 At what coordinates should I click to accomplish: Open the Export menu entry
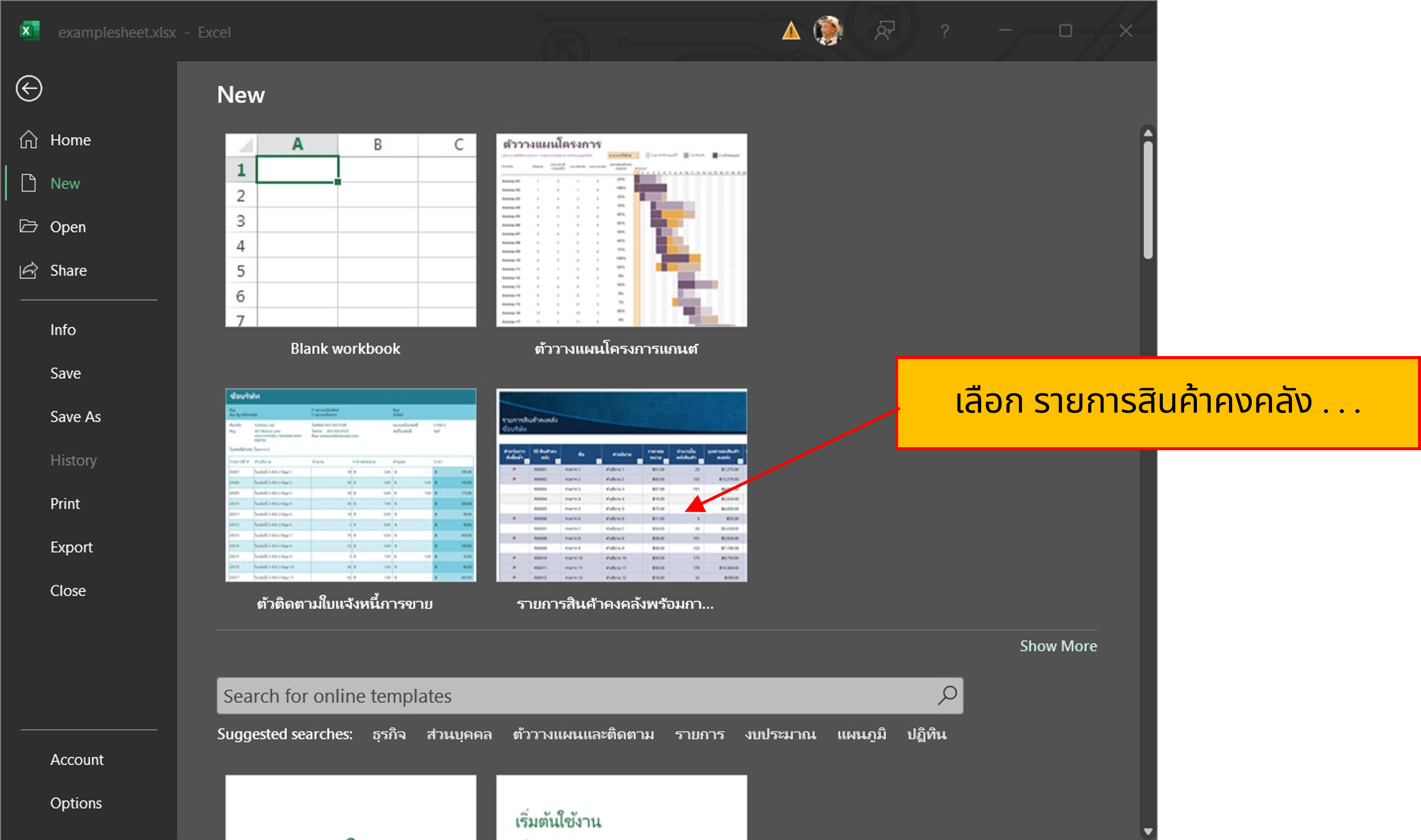pyautogui.click(x=71, y=547)
